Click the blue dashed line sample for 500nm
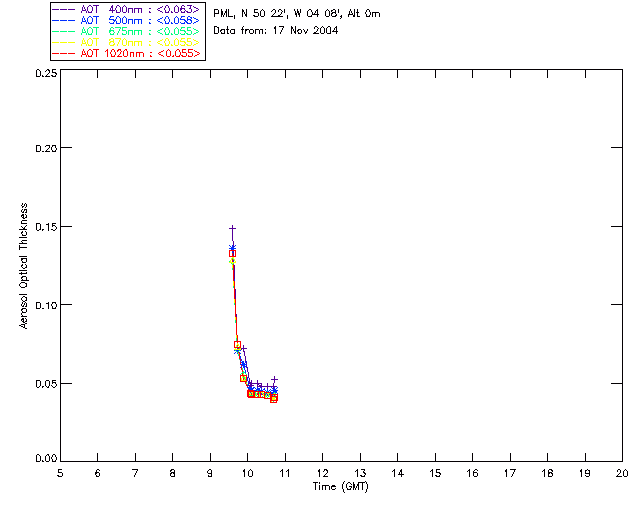The height and width of the screenshot is (512, 640). click(64, 20)
